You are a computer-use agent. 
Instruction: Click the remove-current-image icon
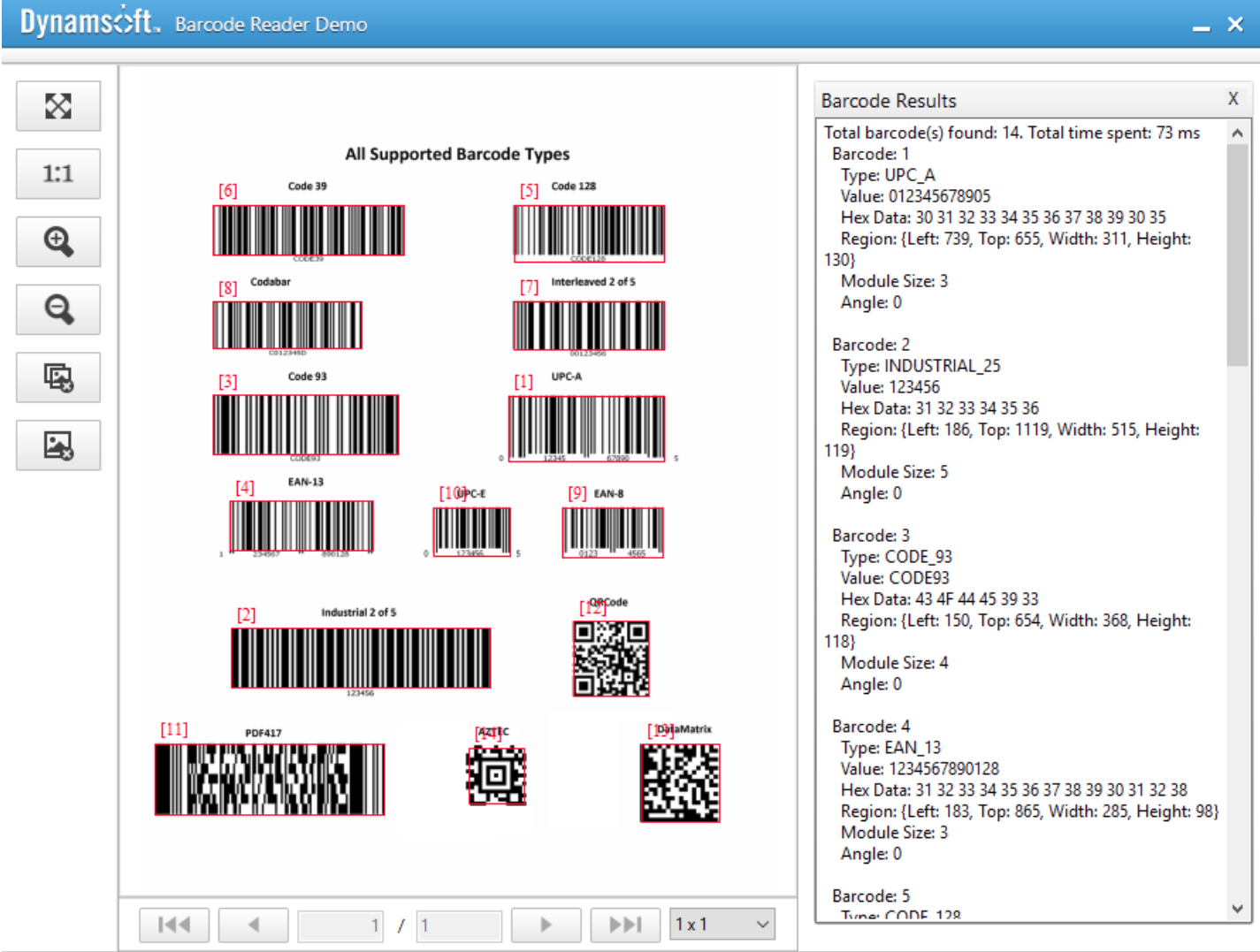coord(58,446)
